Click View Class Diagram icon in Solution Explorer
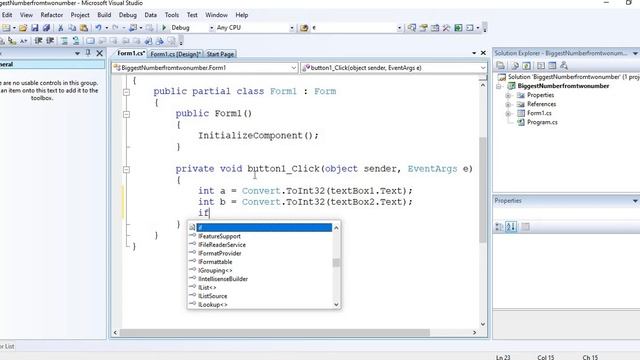 [x=564, y=65]
